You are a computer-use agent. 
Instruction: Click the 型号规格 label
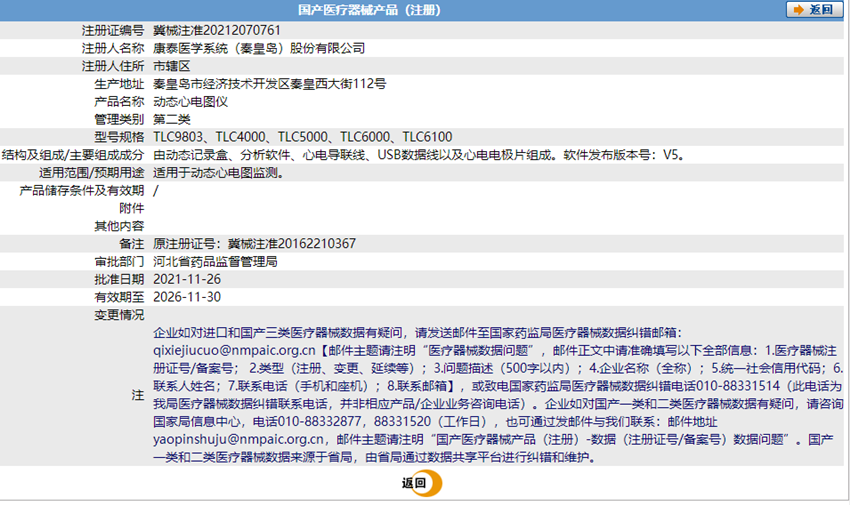[x=119, y=137]
